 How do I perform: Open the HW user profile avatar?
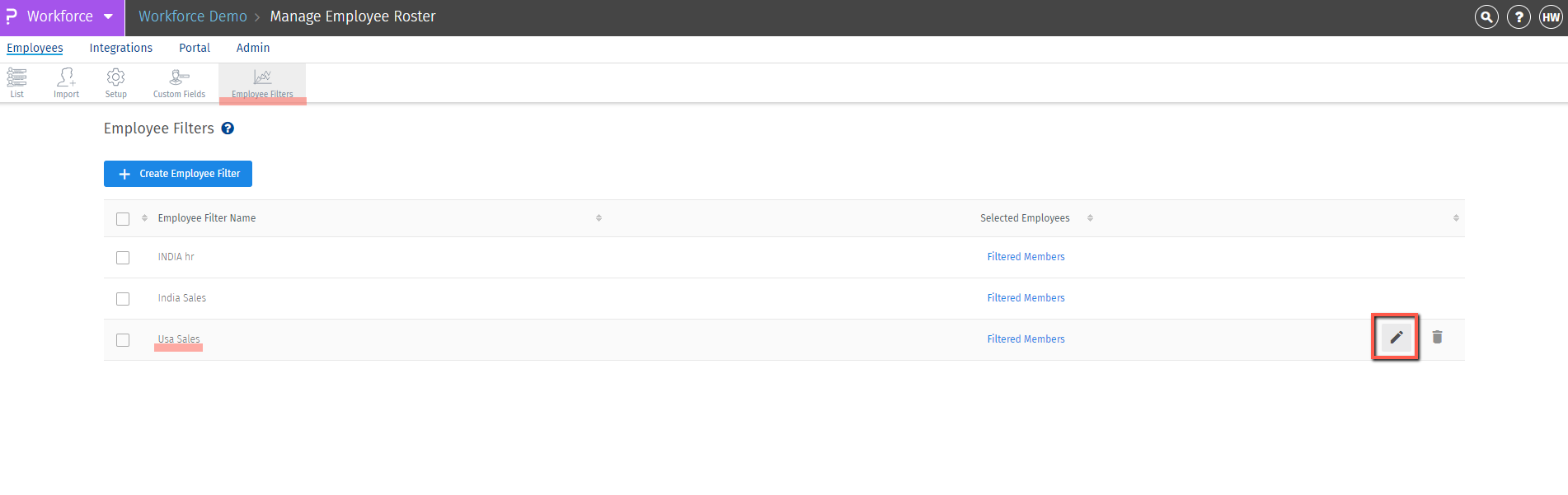[1551, 16]
